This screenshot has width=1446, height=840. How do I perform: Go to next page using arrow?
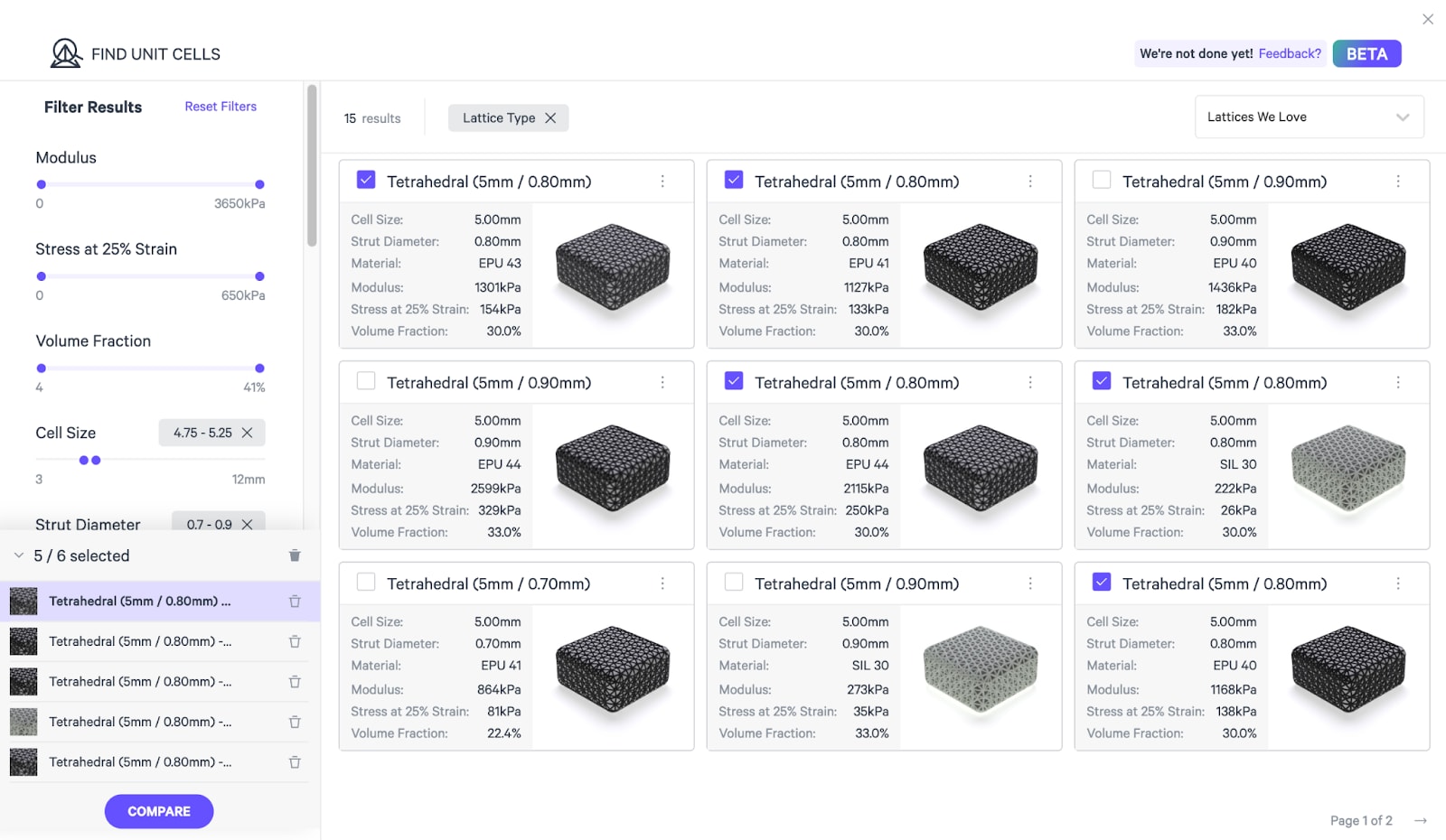tap(1421, 820)
